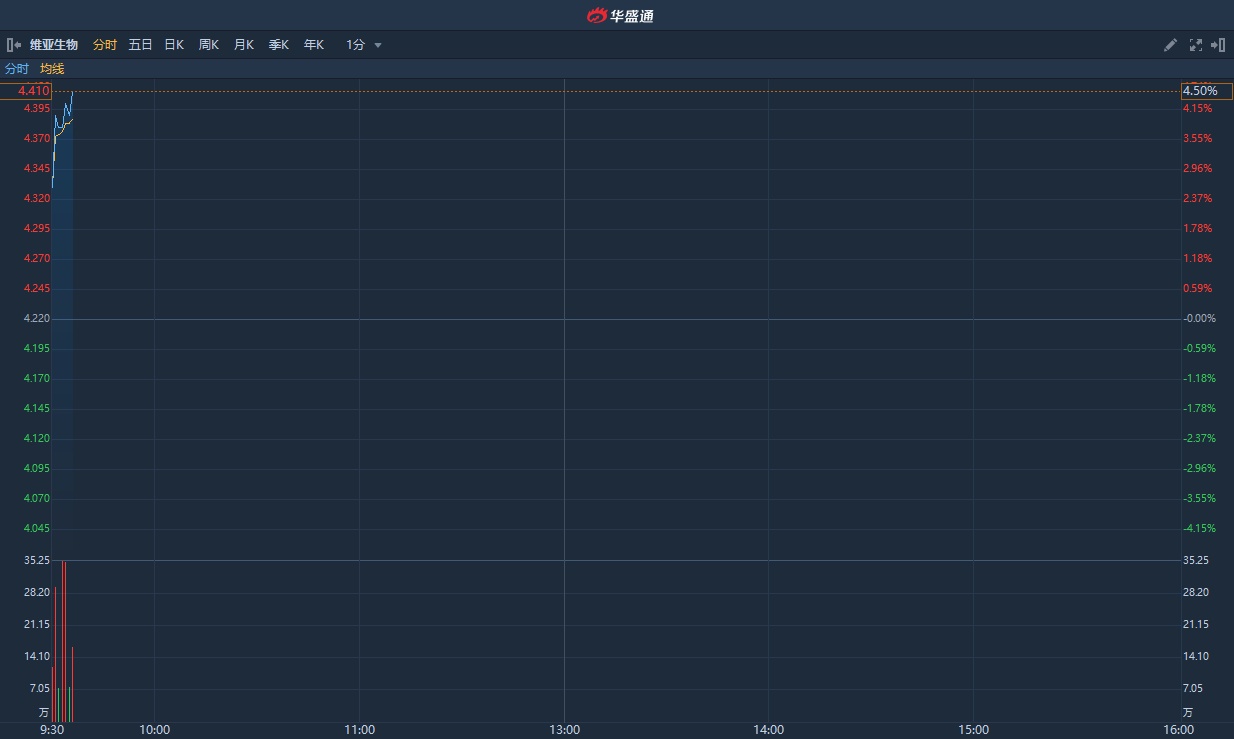Viewport: 1234px width, 739px height.
Task: Open the pencil drawing tool
Action: (1170, 45)
